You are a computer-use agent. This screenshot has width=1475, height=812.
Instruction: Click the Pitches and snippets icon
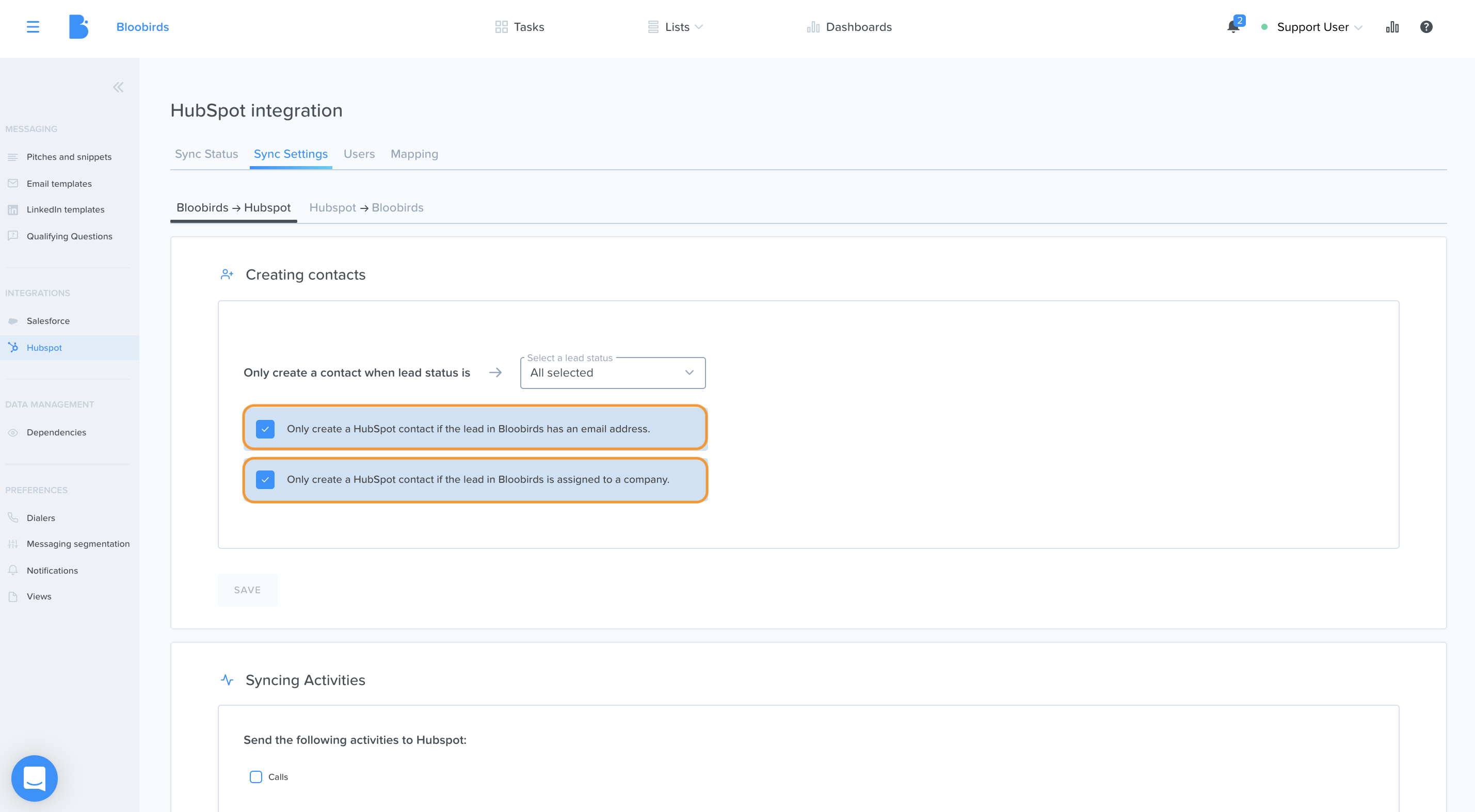point(12,157)
